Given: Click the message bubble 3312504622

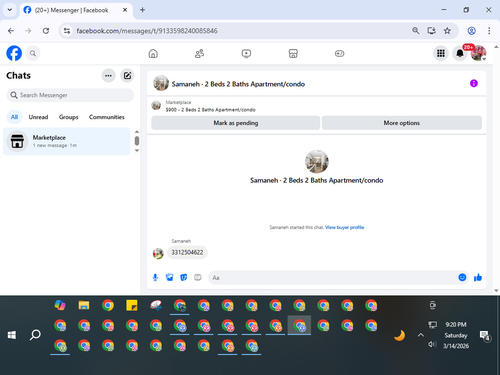Looking at the screenshot, I should pyautogui.click(x=187, y=252).
